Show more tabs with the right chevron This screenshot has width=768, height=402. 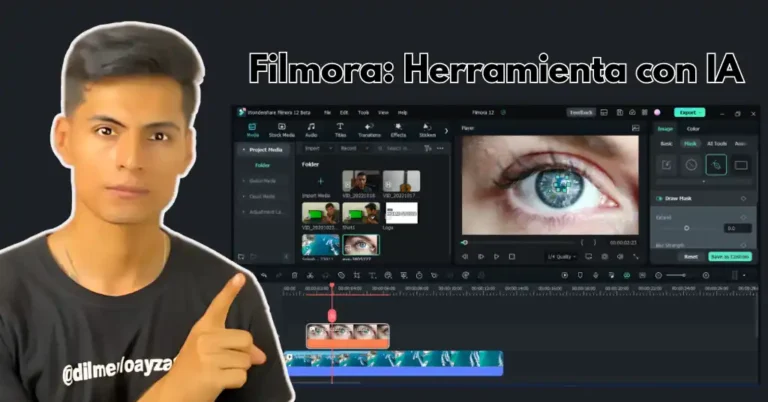[x=446, y=131]
